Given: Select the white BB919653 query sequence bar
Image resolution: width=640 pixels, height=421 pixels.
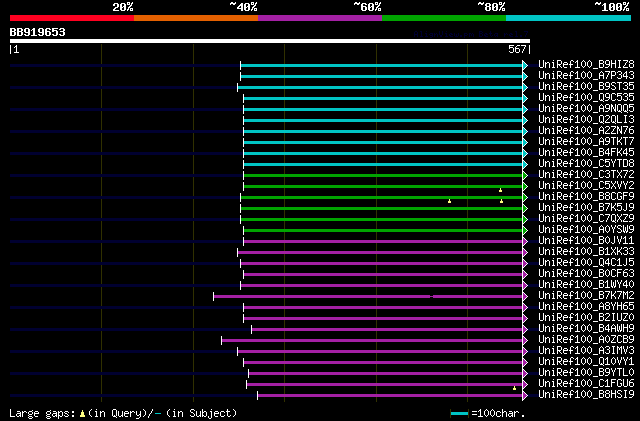Looking at the screenshot, I should pos(270,41).
